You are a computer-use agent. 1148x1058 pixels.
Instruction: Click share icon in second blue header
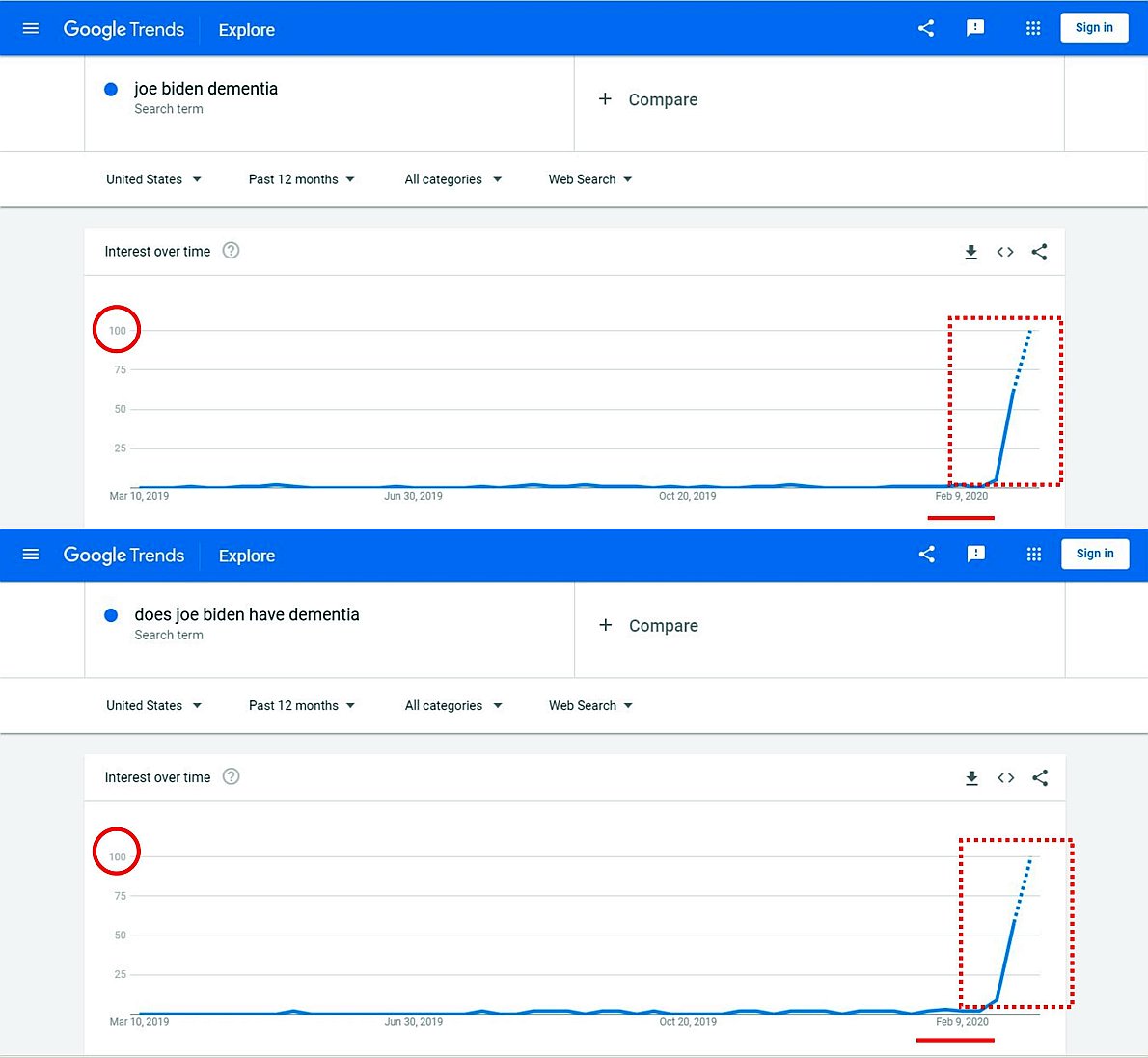[927, 555]
